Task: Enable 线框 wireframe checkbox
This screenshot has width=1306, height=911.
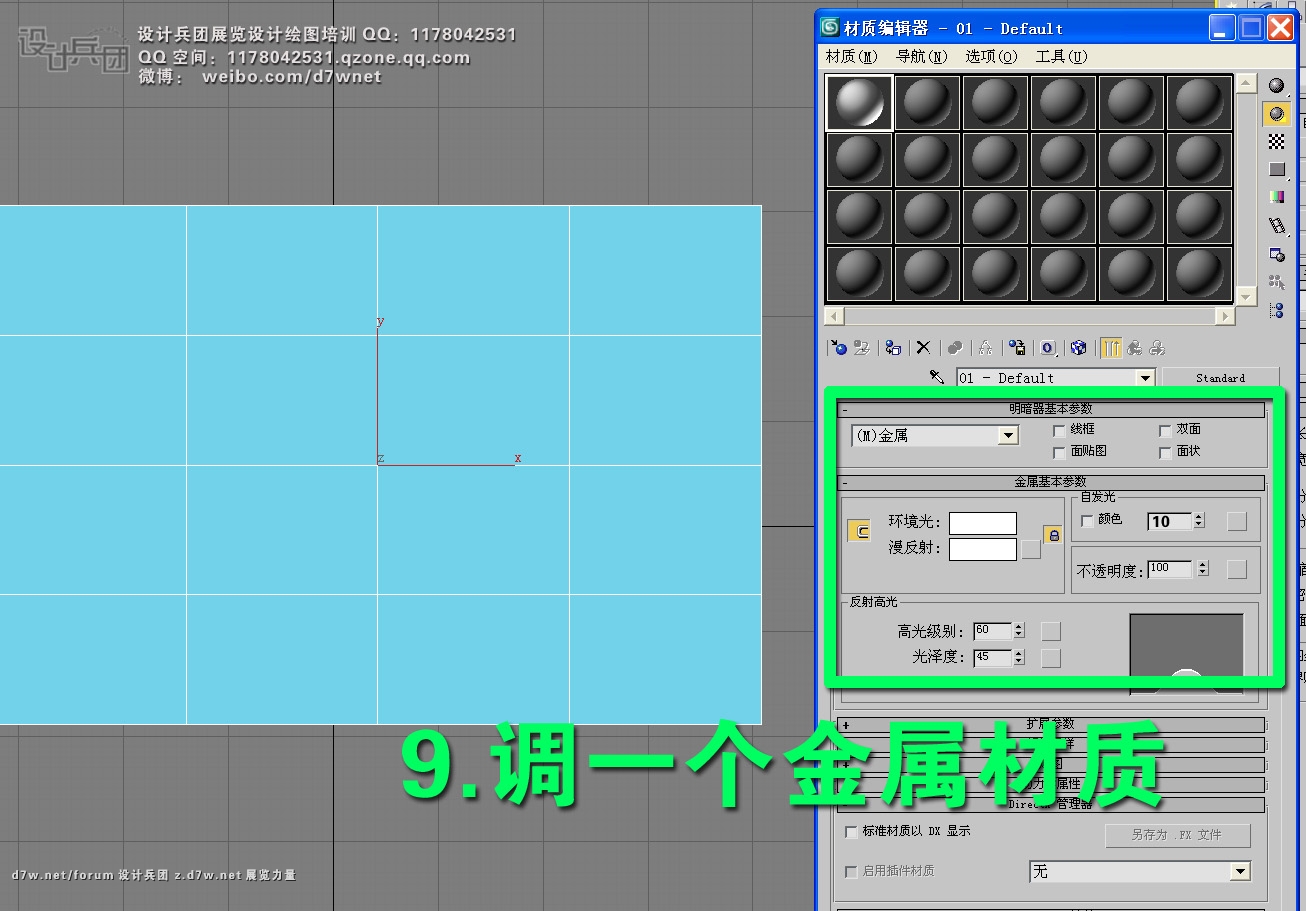Action: (x=1060, y=430)
